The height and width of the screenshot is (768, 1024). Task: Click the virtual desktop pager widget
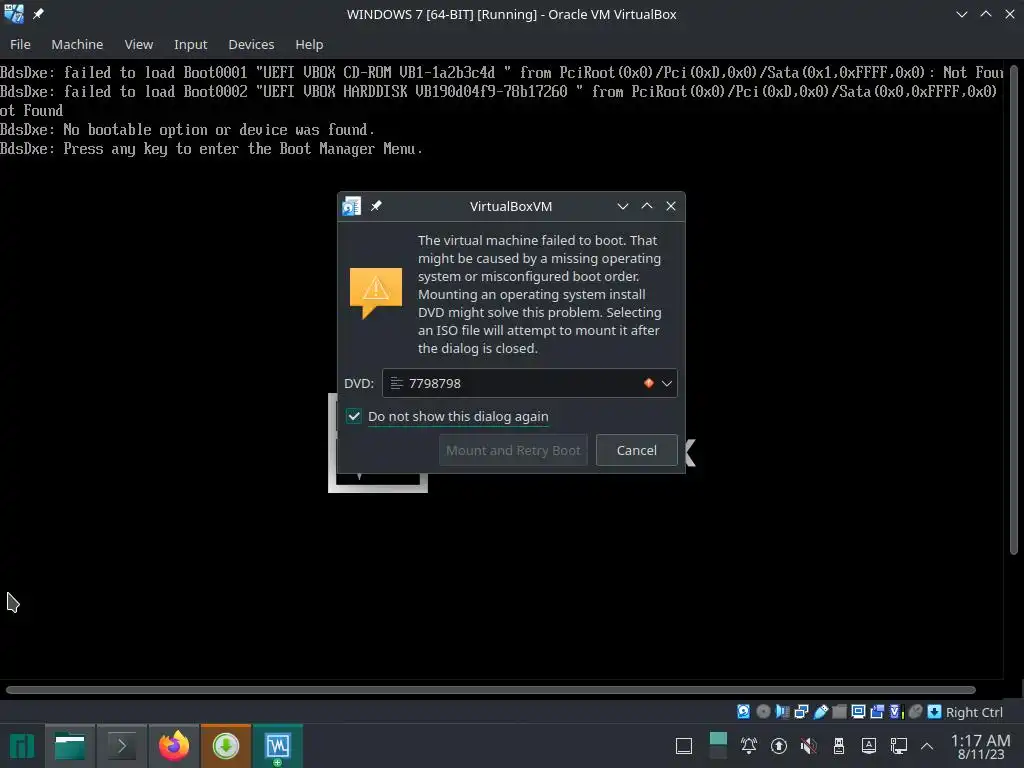coord(718,745)
